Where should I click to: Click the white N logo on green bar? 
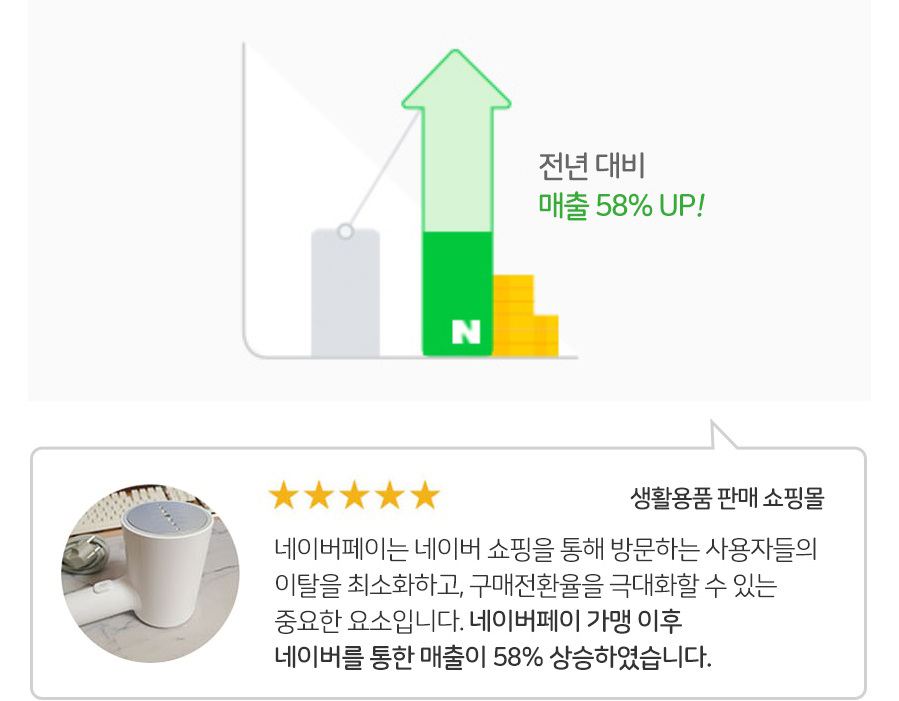465,332
